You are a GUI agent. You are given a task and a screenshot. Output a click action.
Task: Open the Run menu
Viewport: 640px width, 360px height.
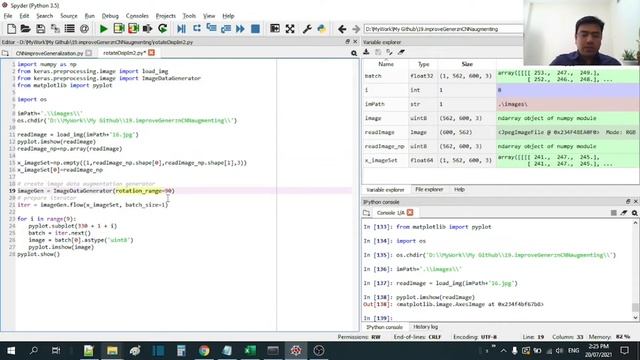tap(89, 16)
